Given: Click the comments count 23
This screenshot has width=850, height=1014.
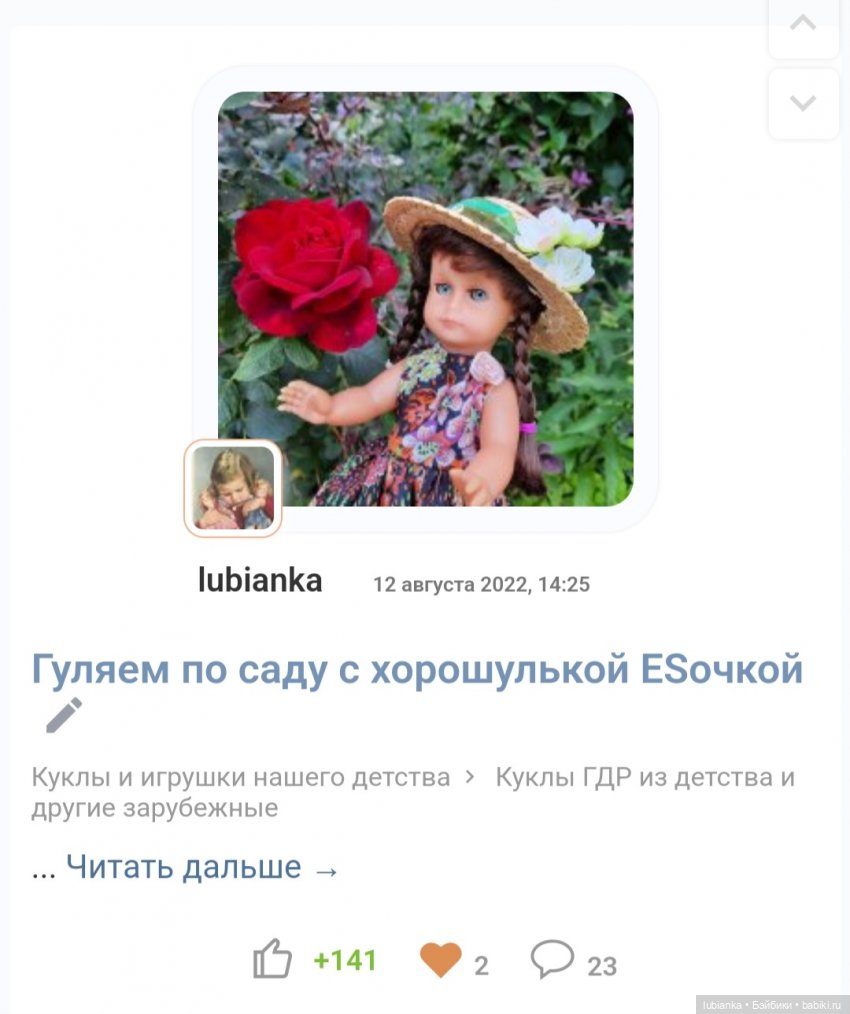Looking at the screenshot, I should click(602, 967).
